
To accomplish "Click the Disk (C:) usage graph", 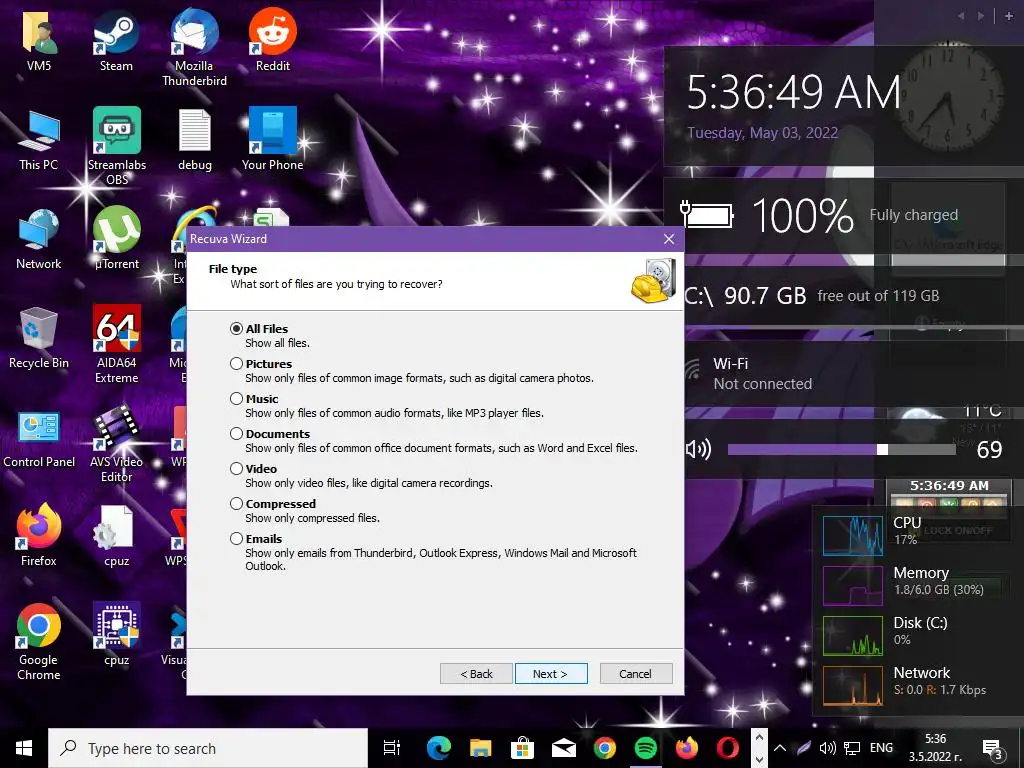I will click(853, 636).
